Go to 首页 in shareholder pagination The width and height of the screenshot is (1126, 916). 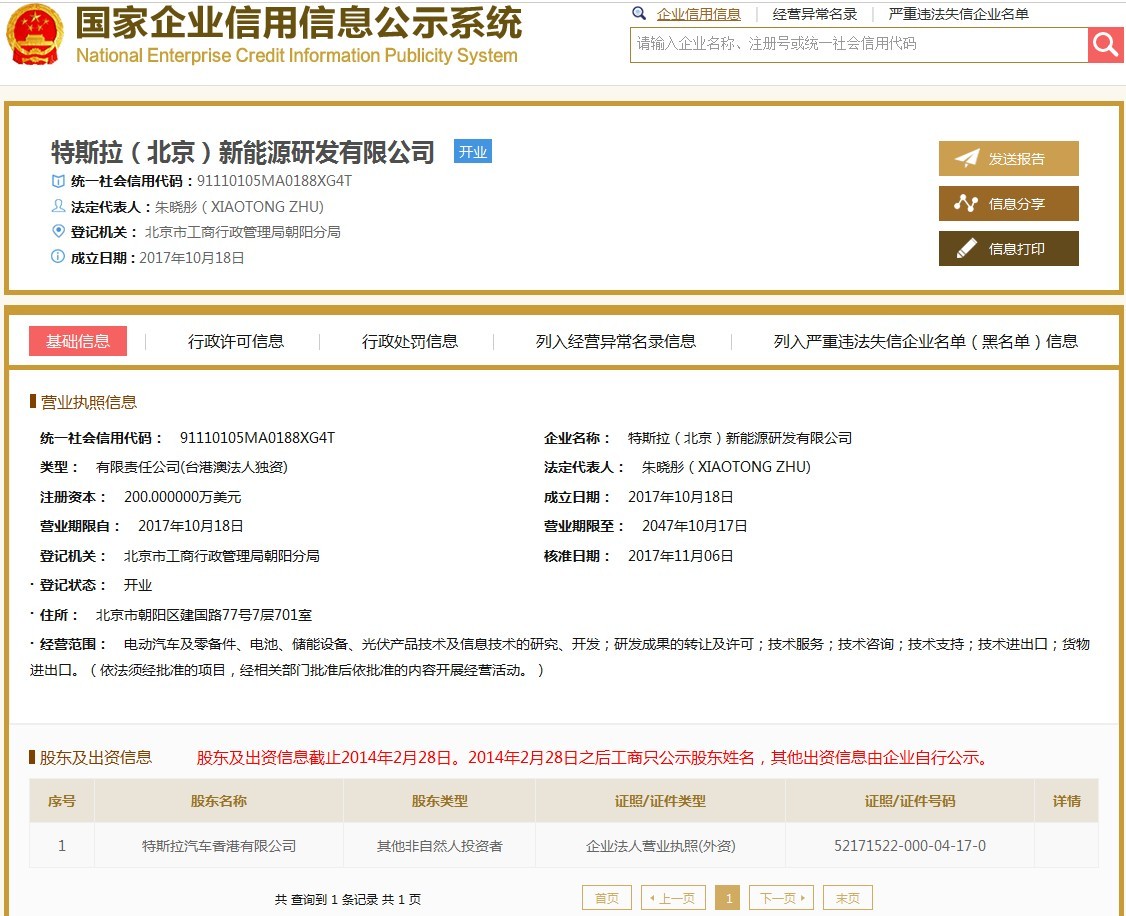click(607, 898)
